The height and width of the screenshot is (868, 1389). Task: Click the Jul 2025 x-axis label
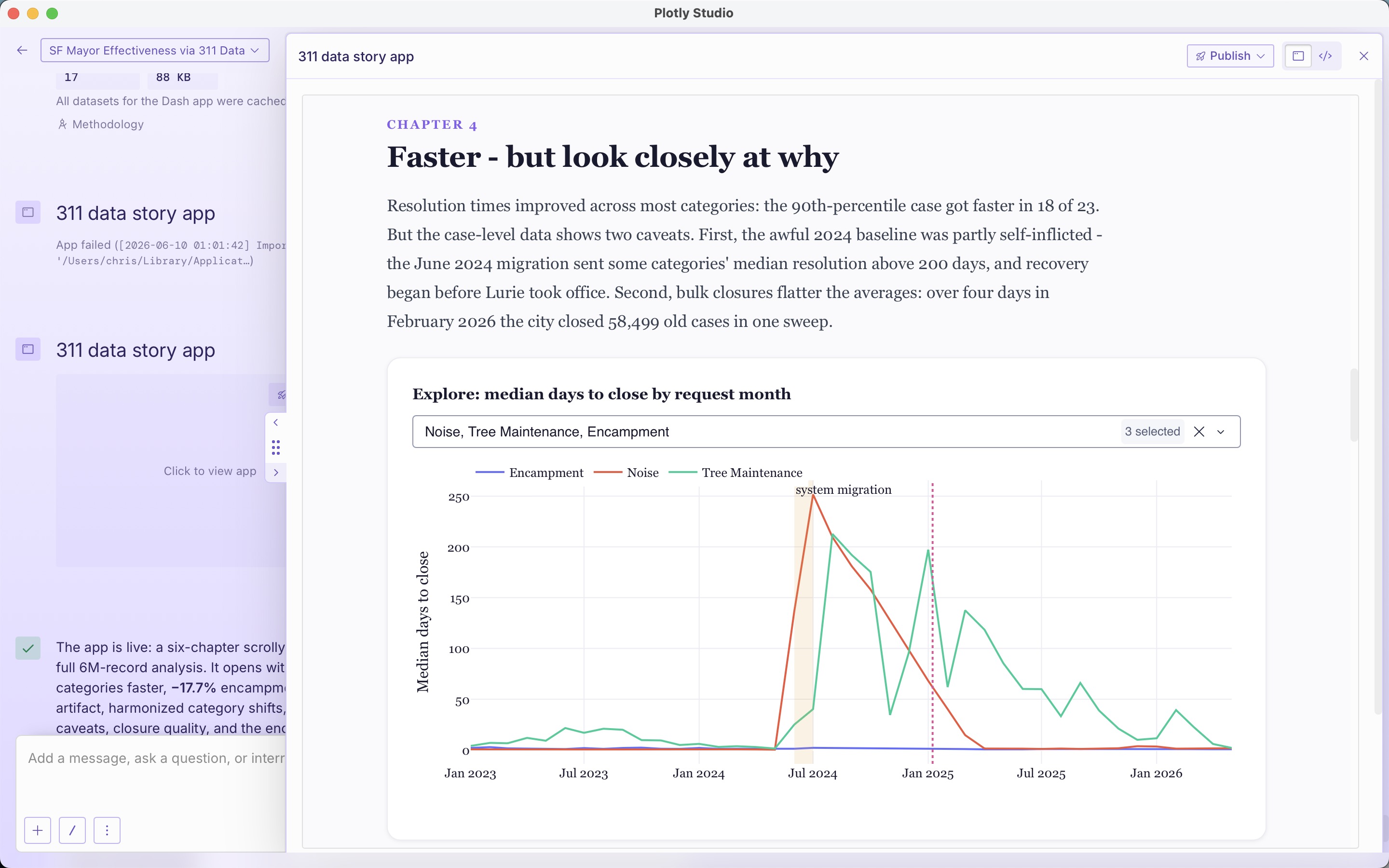[x=1041, y=773]
